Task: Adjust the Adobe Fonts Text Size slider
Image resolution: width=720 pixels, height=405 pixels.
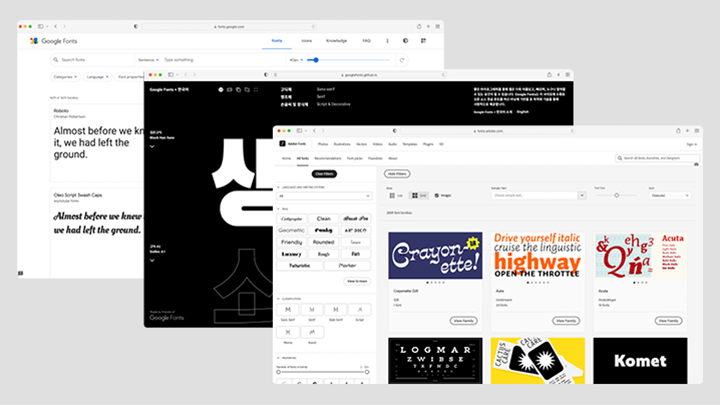Action: tap(616, 196)
